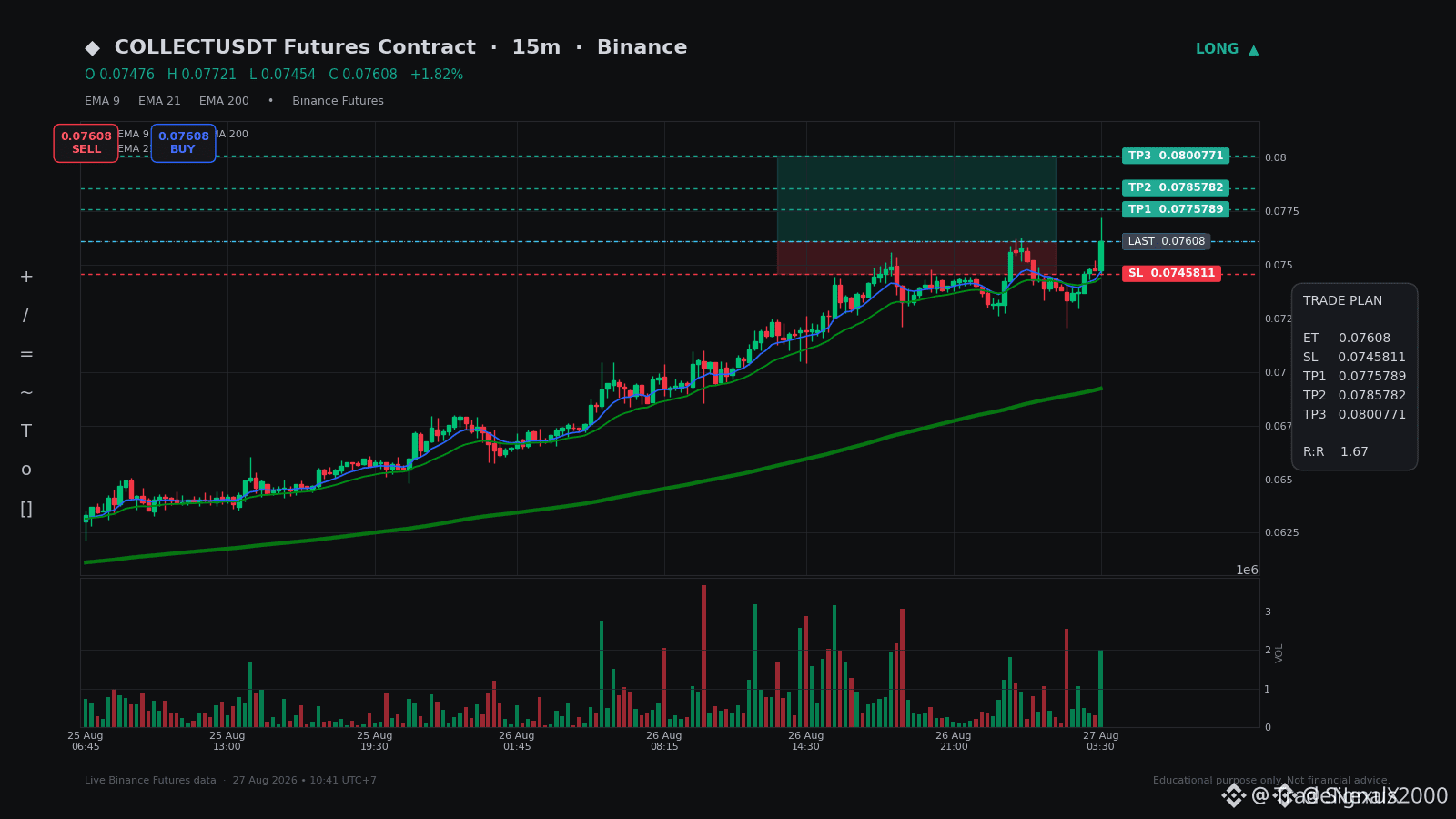Click the TP3 0.0800771 price tag
1456x819 pixels.
(1176, 156)
